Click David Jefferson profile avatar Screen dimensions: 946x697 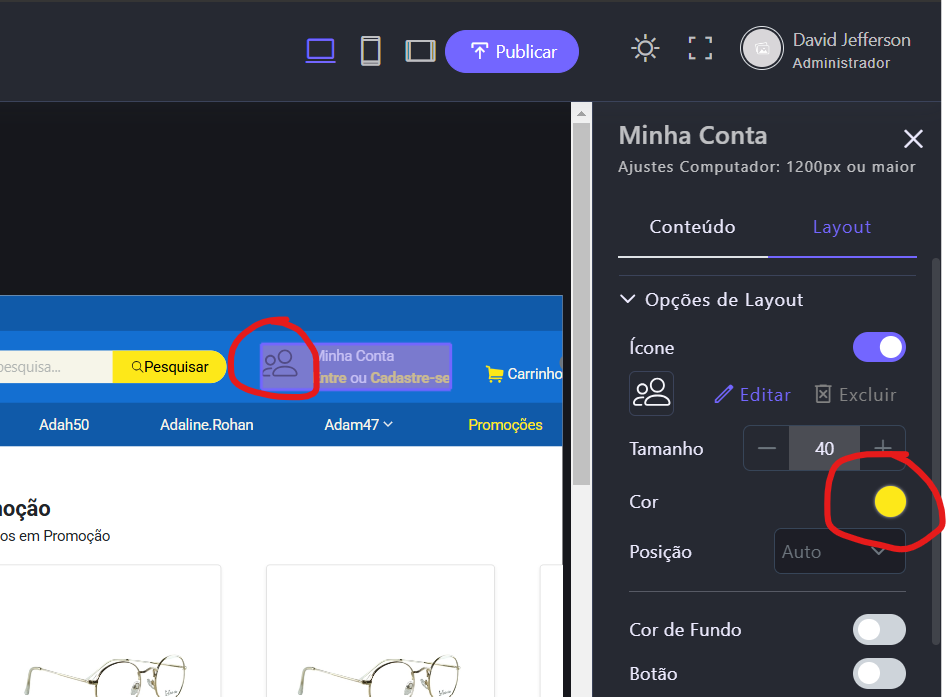(x=761, y=49)
